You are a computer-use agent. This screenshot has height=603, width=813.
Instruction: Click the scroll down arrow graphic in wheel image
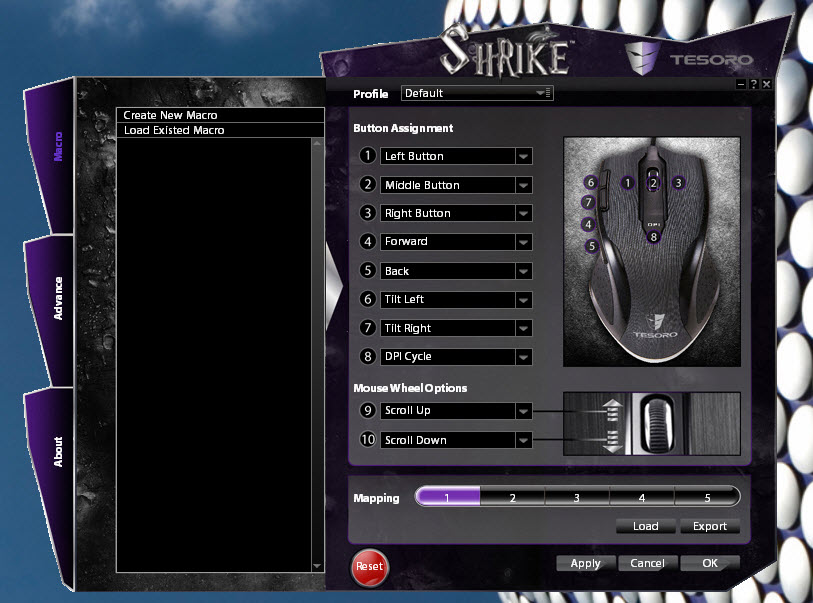(x=612, y=441)
